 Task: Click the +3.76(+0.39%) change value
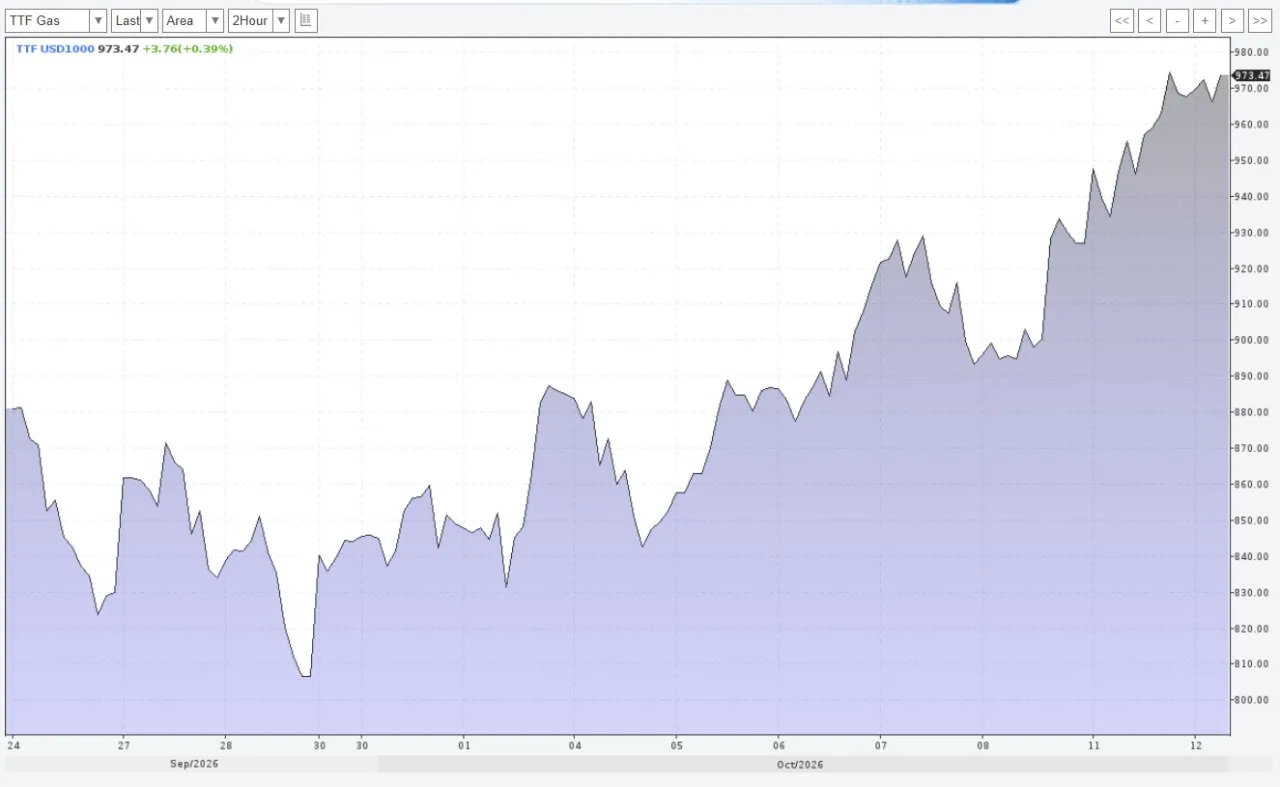coord(188,49)
